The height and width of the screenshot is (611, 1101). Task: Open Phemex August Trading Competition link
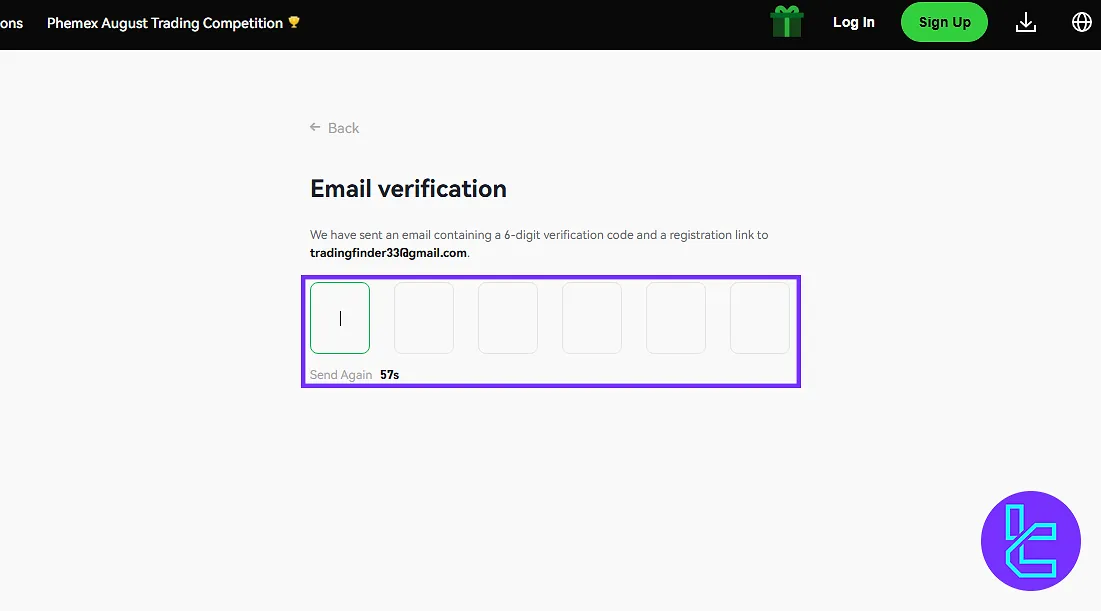point(165,23)
